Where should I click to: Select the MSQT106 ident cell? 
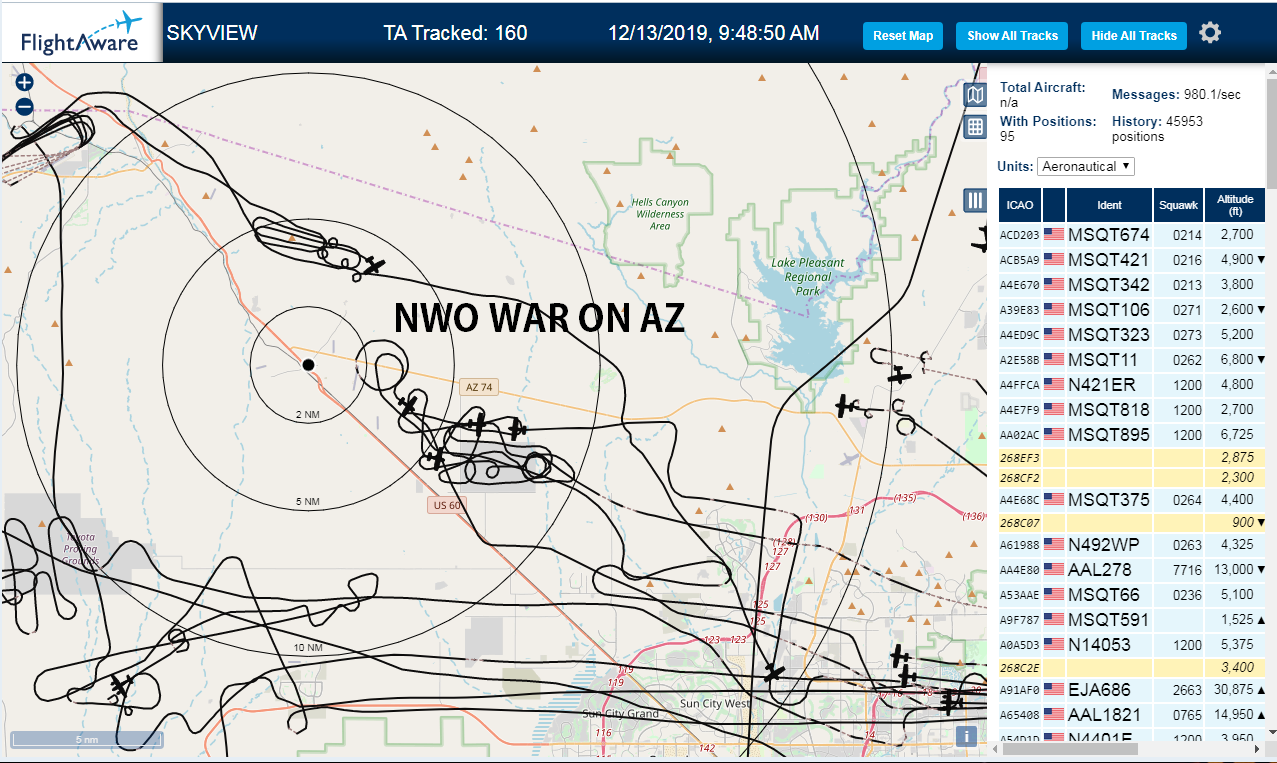click(x=1109, y=310)
